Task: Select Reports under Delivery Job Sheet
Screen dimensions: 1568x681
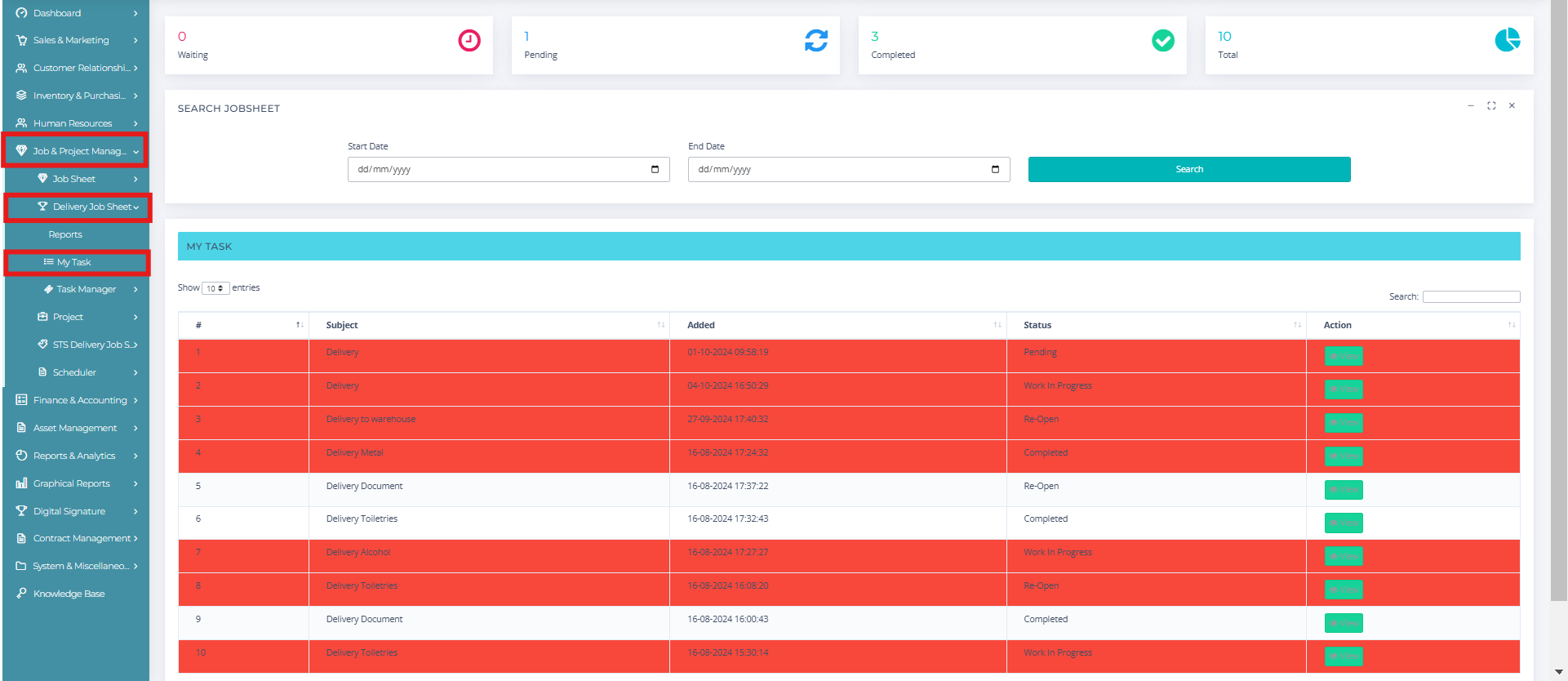Action: pos(65,235)
